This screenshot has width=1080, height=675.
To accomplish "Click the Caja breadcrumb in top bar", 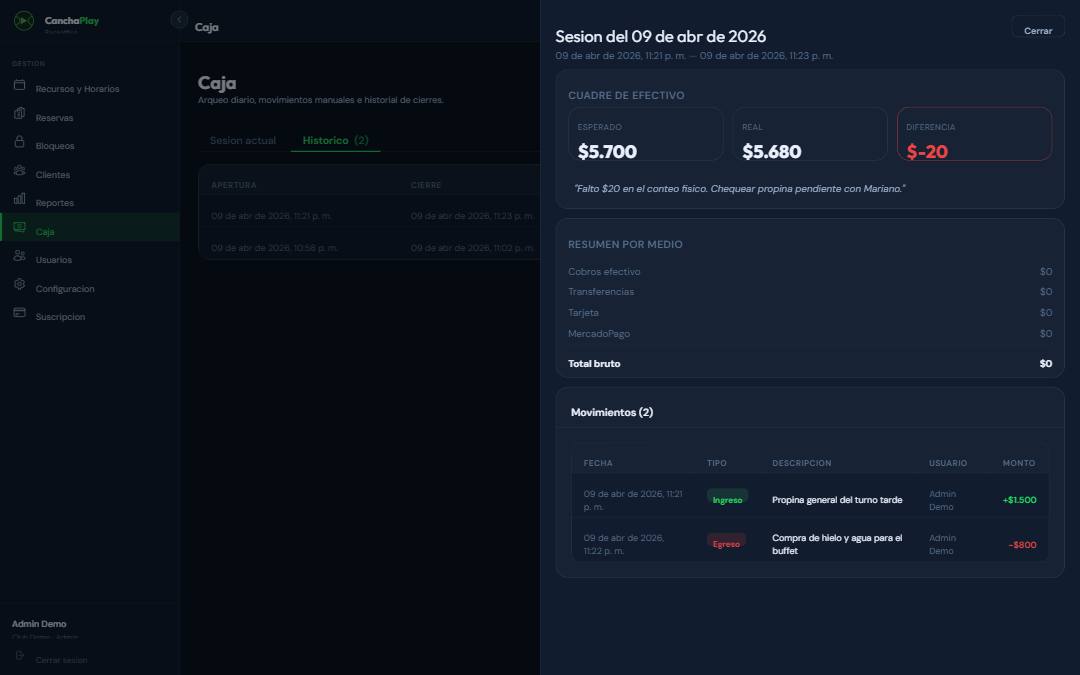I will [x=207, y=27].
